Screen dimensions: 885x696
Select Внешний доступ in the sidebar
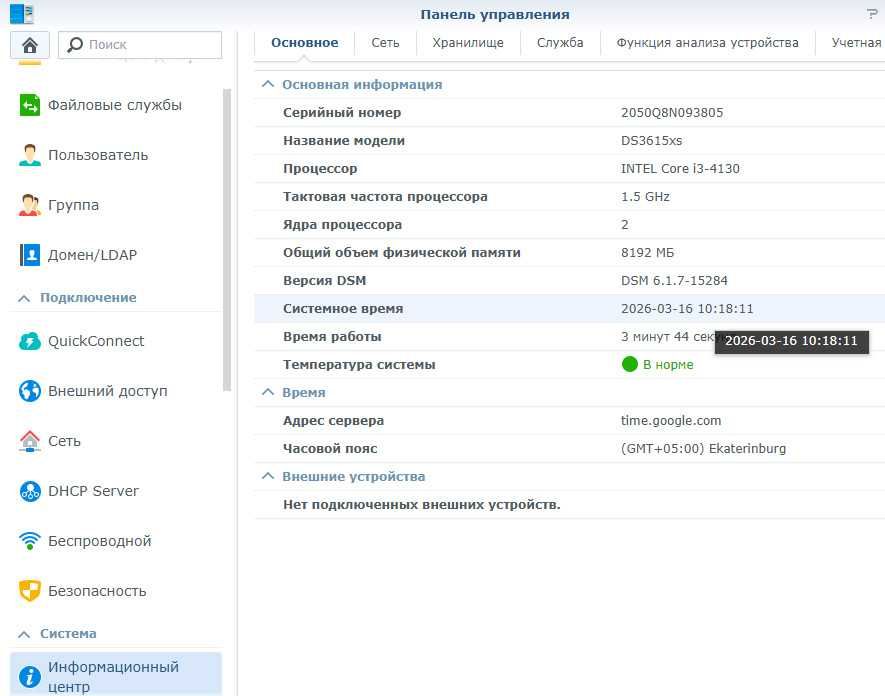[108, 391]
